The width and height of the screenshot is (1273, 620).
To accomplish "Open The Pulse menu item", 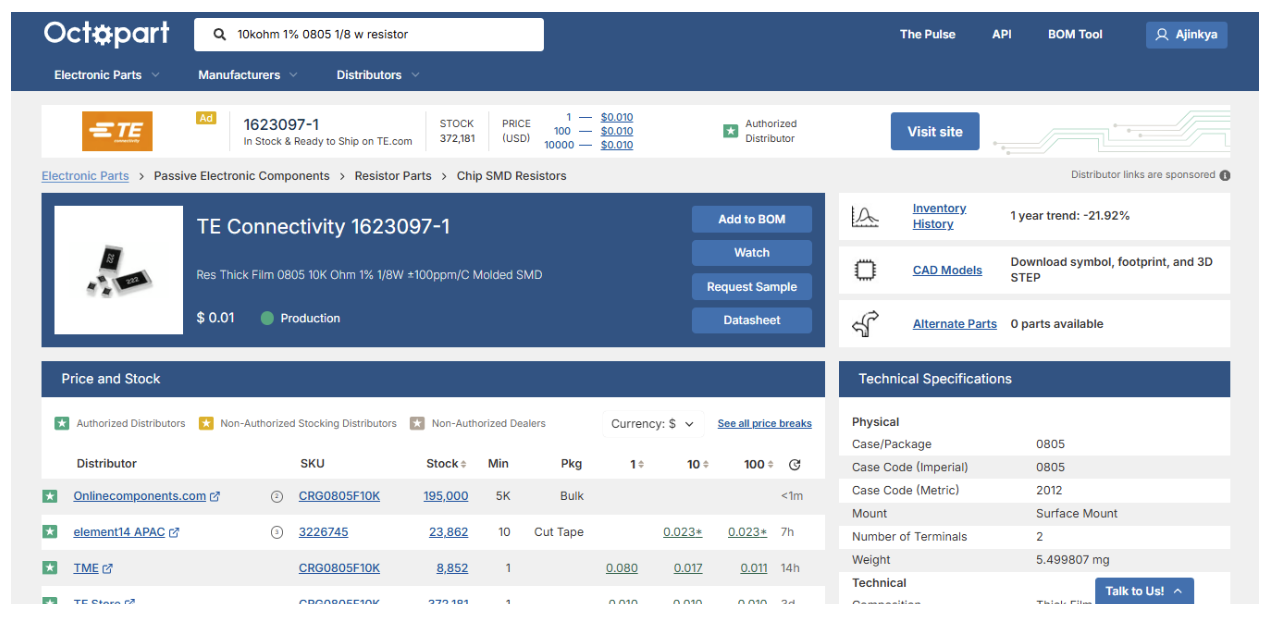I will click(x=926, y=34).
